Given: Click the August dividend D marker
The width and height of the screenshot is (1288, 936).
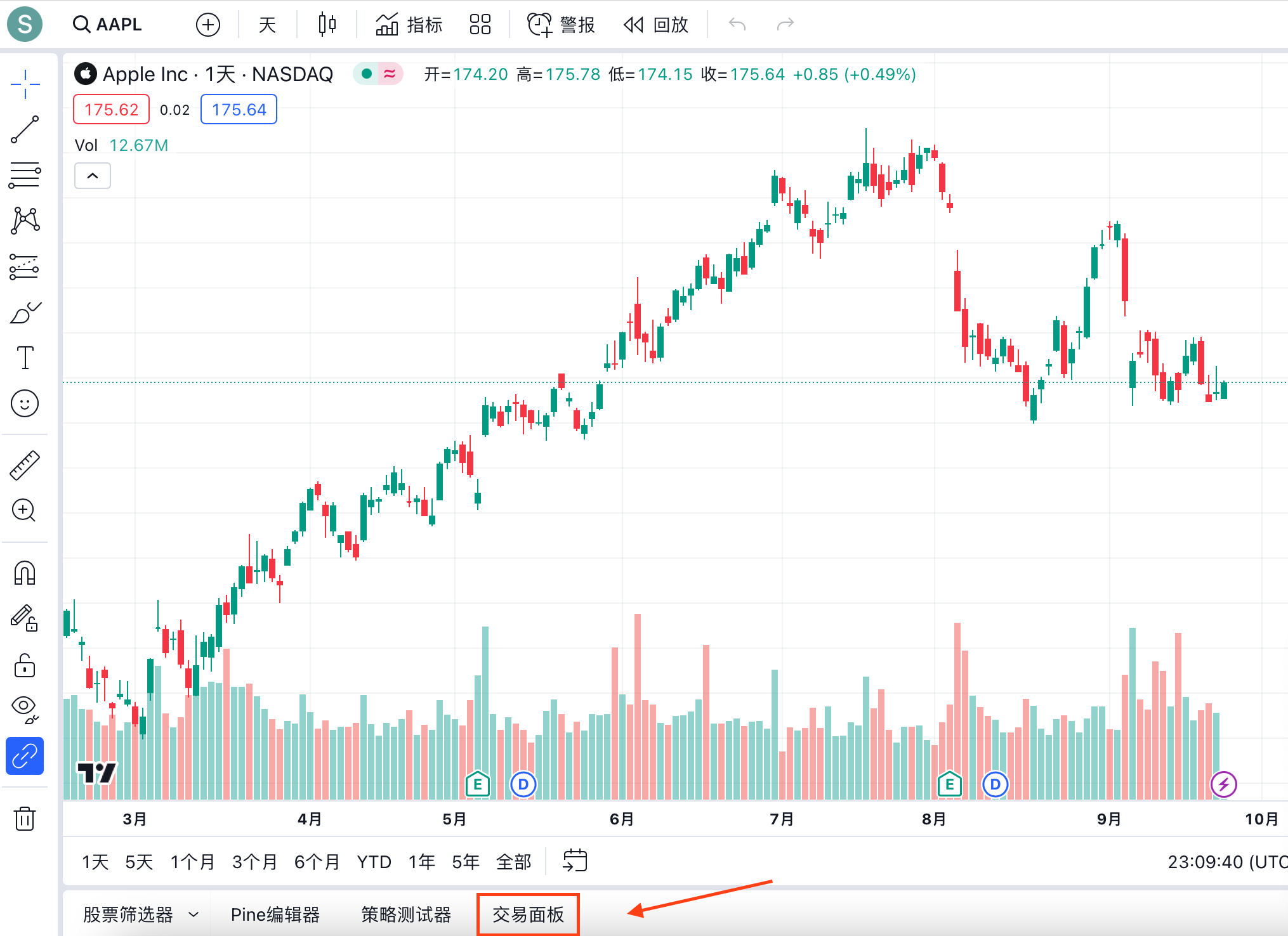Looking at the screenshot, I should (996, 784).
